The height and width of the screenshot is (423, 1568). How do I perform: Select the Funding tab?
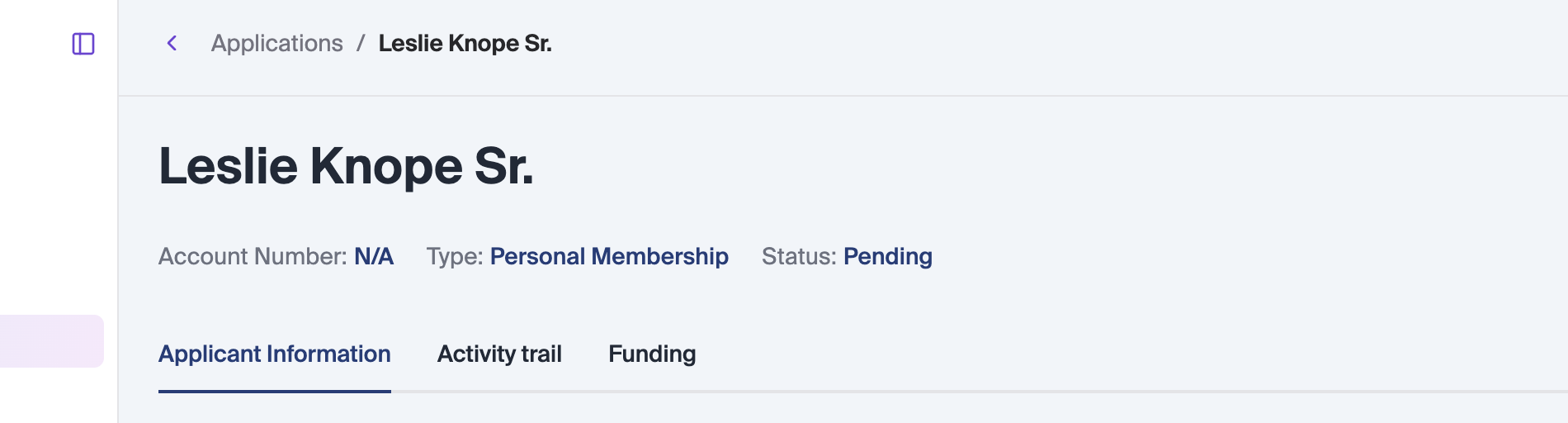652,354
